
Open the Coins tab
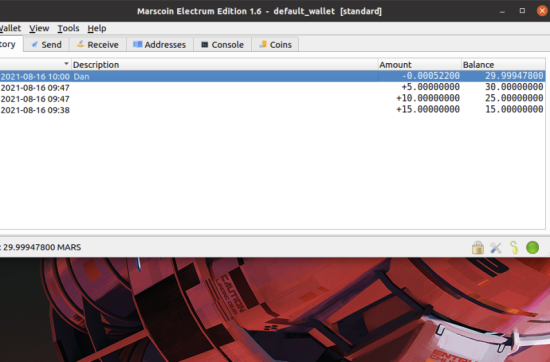(x=275, y=45)
